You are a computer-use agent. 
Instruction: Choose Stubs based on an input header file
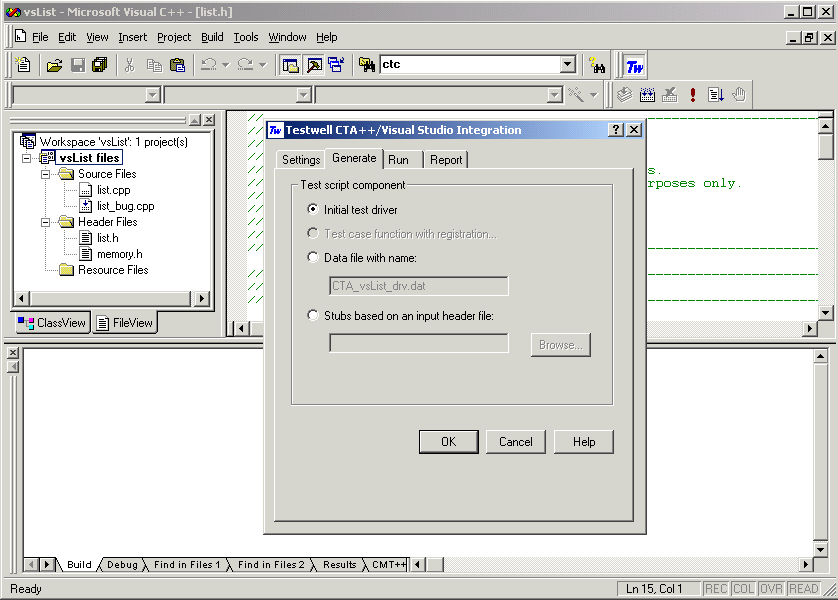click(x=314, y=315)
